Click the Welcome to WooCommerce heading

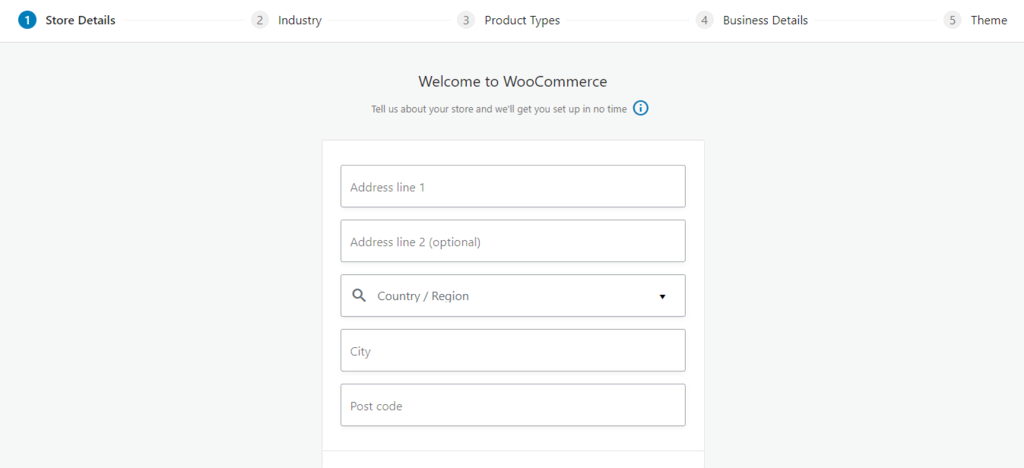click(512, 82)
